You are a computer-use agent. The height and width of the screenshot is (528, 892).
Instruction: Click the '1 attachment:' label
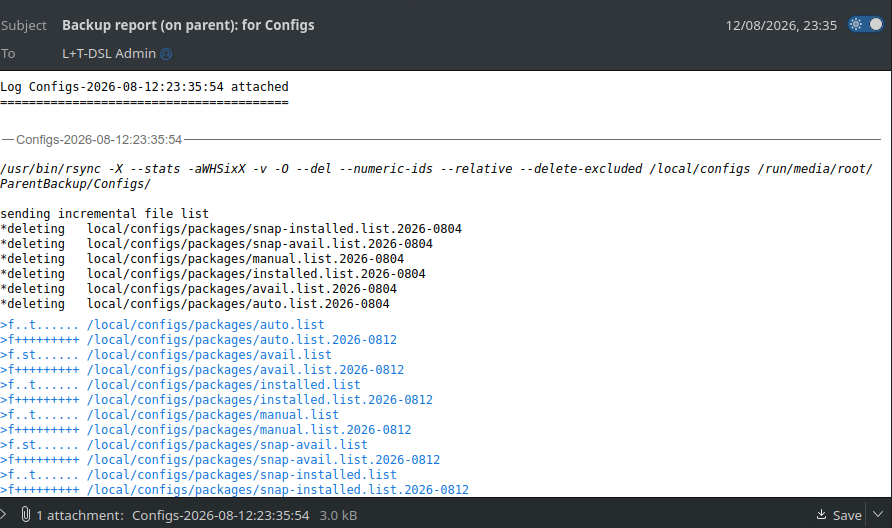pyautogui.click(x=80, y=515)
